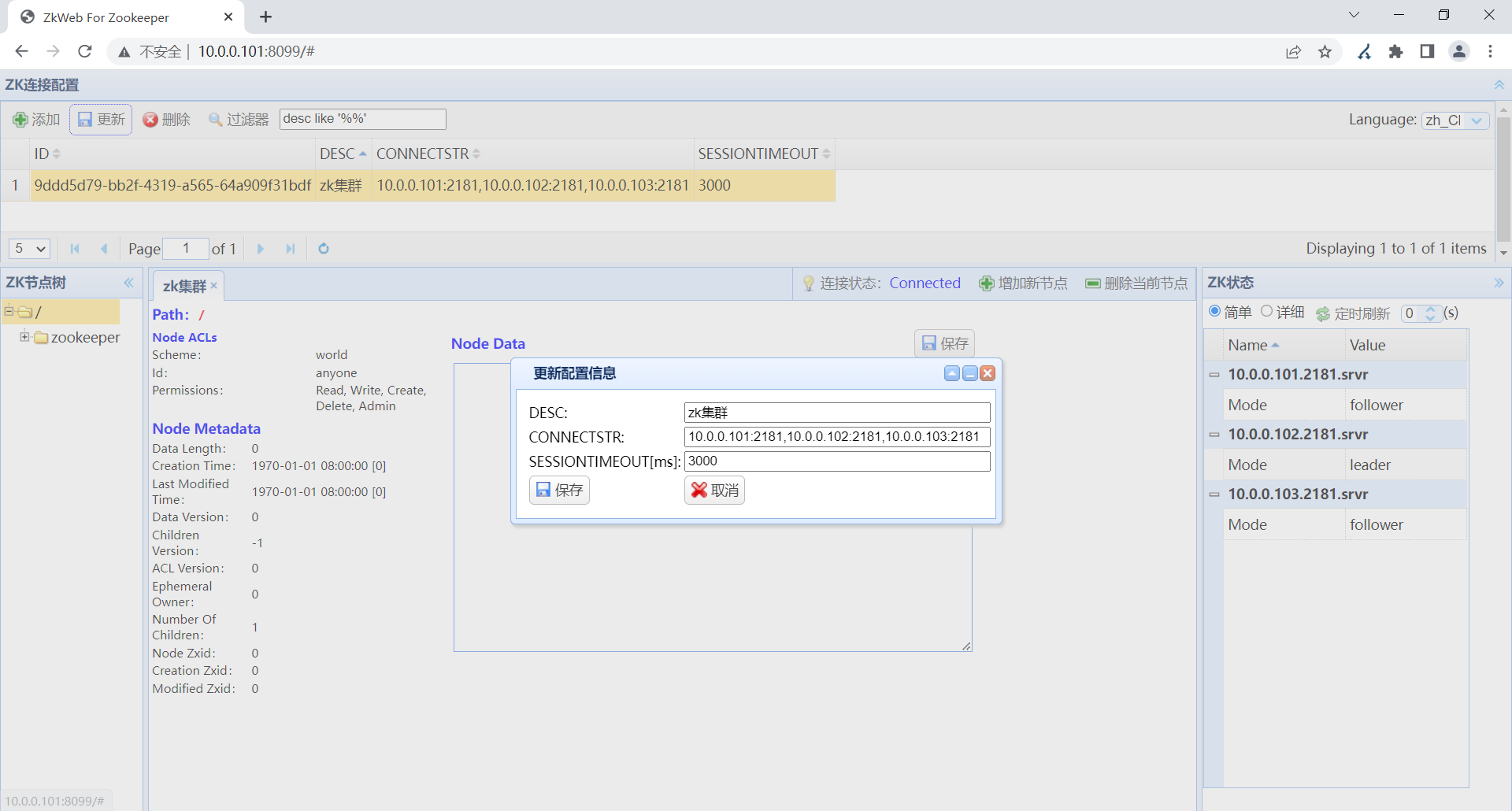Collapse the ZK连接配置 panel
The height and width of the screenshot is (811, 1512).
[1499, 85]
